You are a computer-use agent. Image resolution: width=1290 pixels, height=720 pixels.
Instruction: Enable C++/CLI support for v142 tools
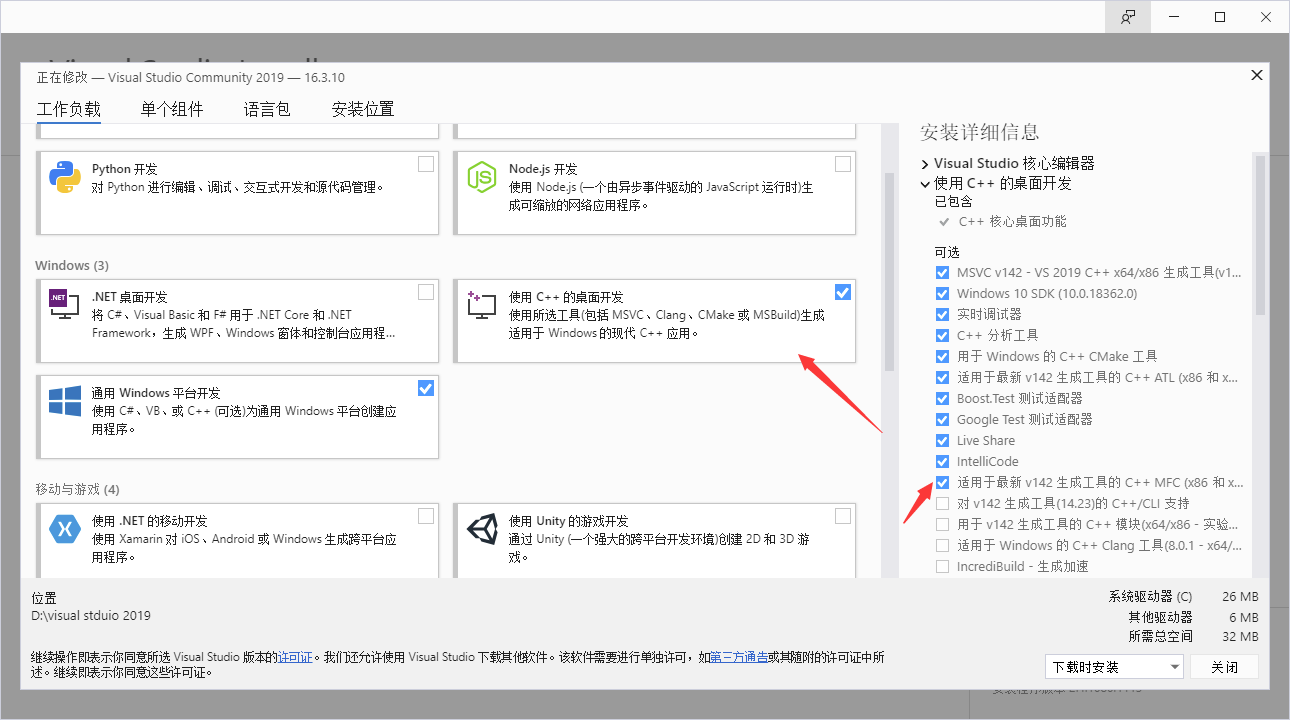tap(942, 503)
